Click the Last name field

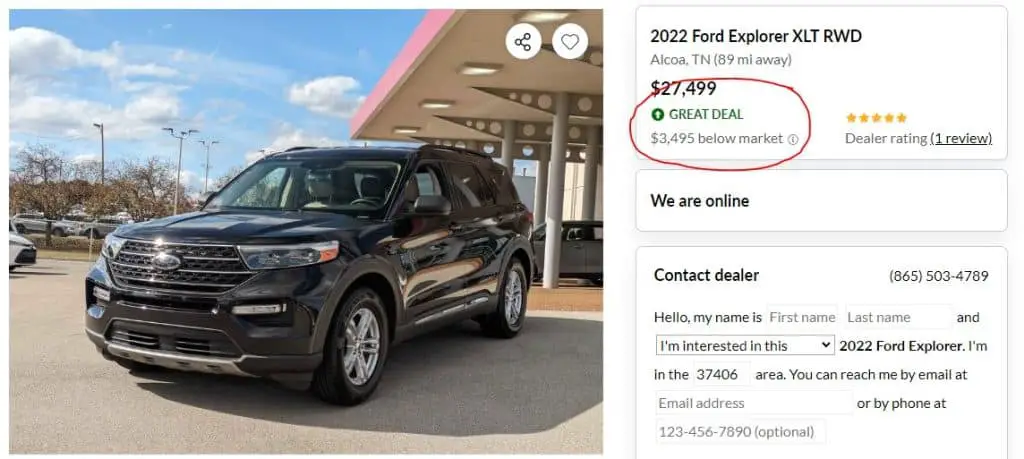(x=898, y=317)
